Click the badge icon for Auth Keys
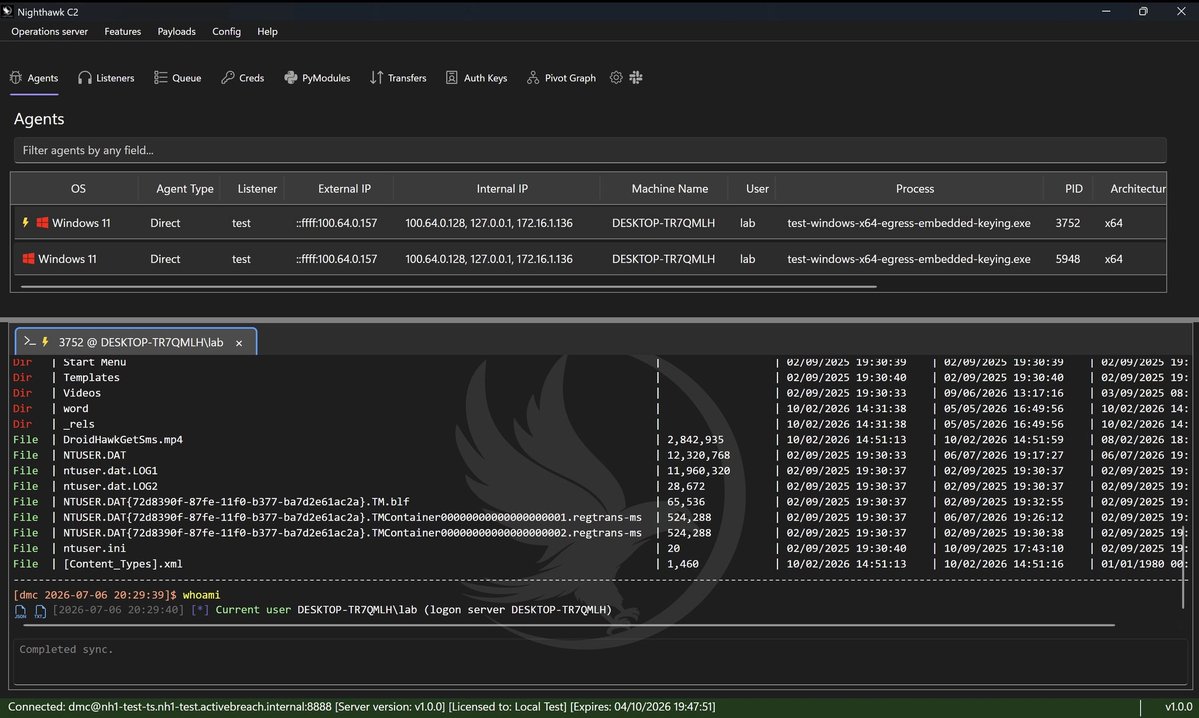1199x718 pixels. click(x=451, y=77)
